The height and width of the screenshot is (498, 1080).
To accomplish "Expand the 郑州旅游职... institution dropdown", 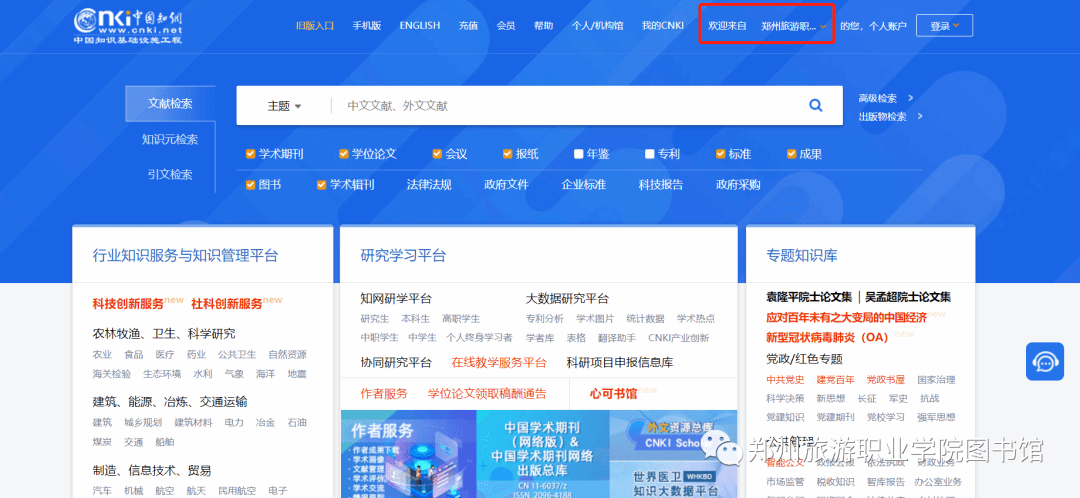I will (x=794, y=26).
